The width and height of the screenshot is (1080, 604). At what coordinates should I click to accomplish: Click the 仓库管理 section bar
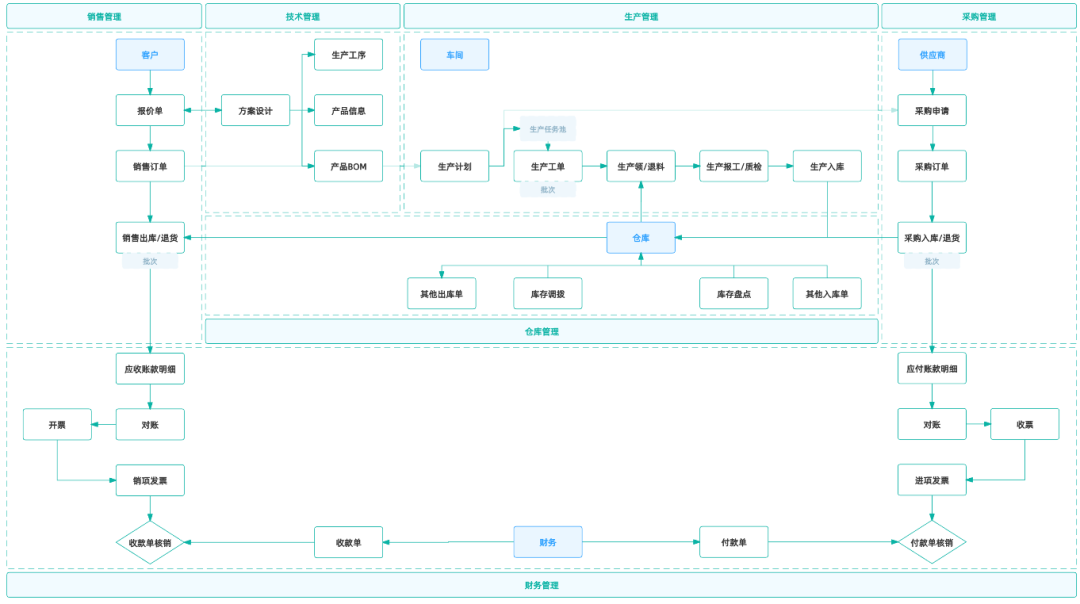click(541, 331)
